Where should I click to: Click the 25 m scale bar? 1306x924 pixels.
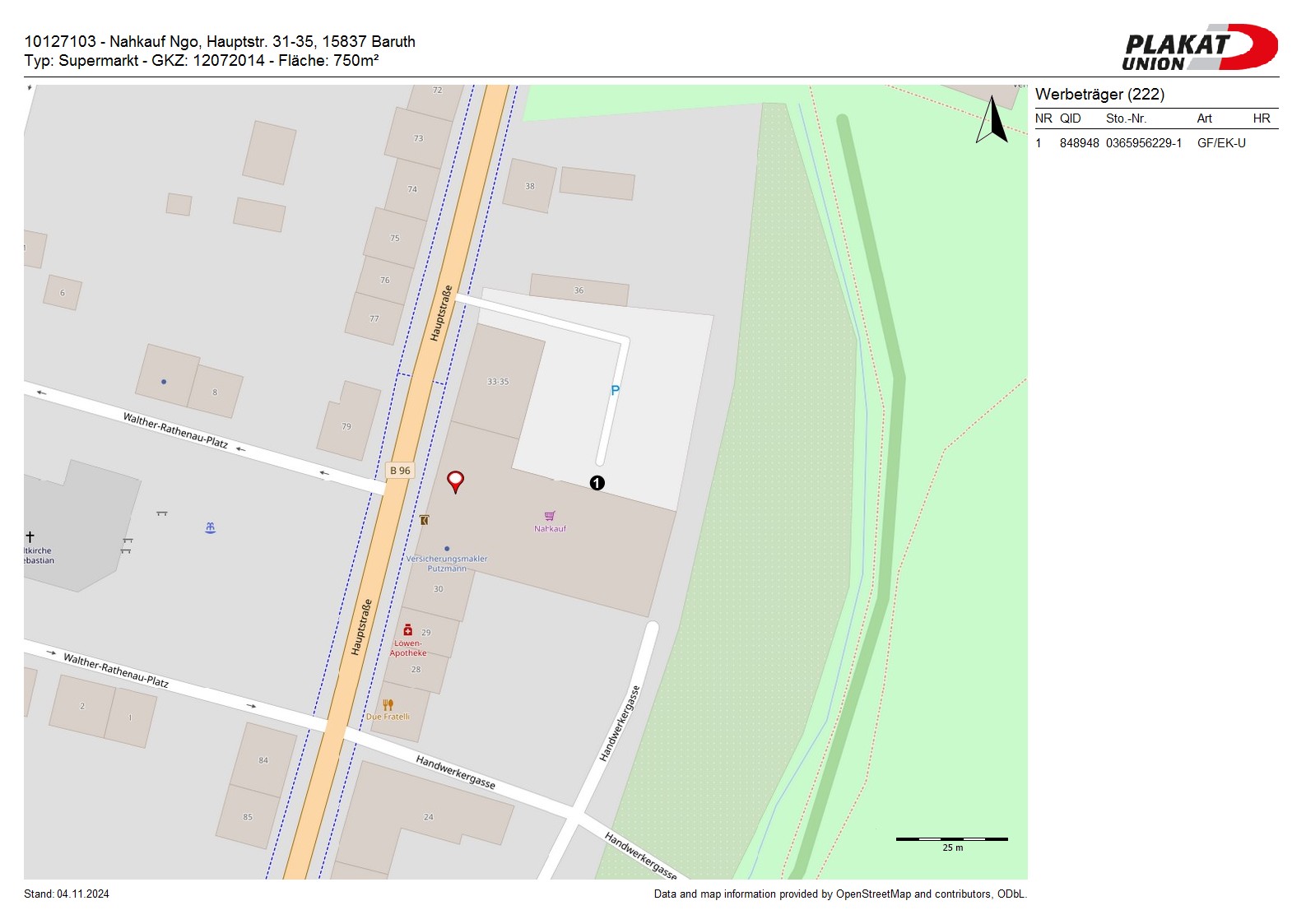951,839
